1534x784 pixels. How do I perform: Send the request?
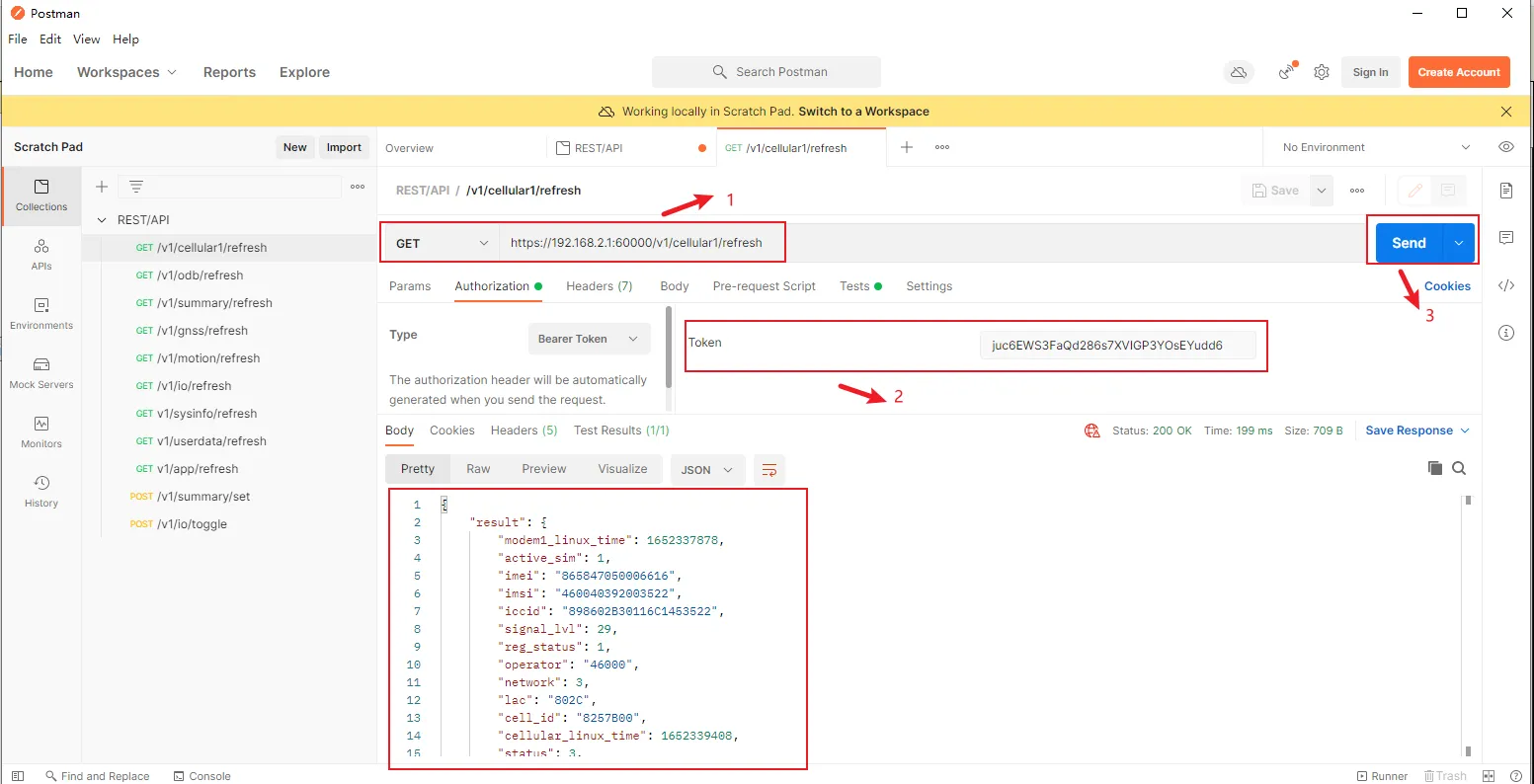(x=1410, y=243)
